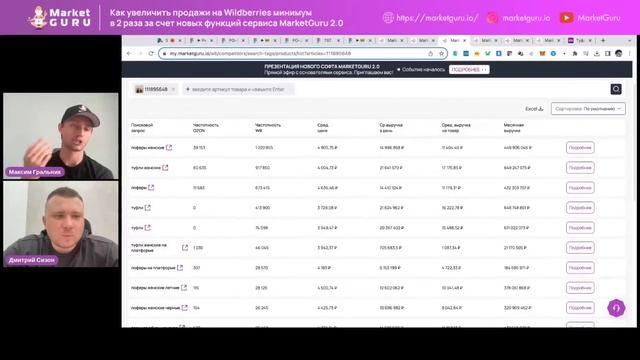Screen dimensions: 640x360
Task: Open the sorting dropdown 'По умолчанию'
Action: pos(588,109)
